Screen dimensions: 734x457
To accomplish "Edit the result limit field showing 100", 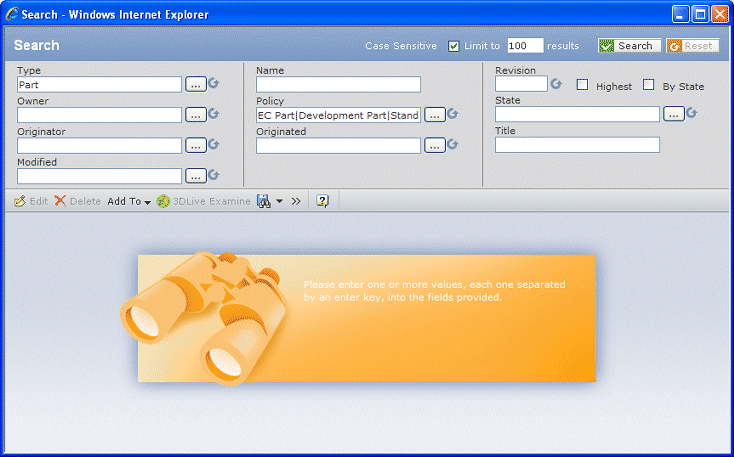I will pyautogui.click(x=525, y=46).
